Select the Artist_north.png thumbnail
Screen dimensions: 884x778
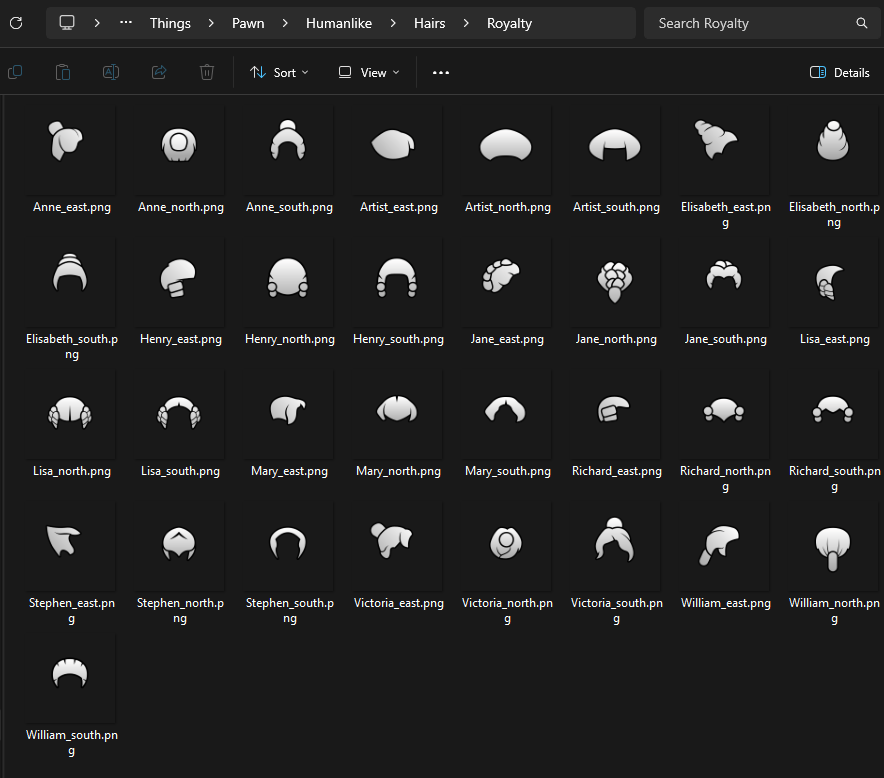505,145
